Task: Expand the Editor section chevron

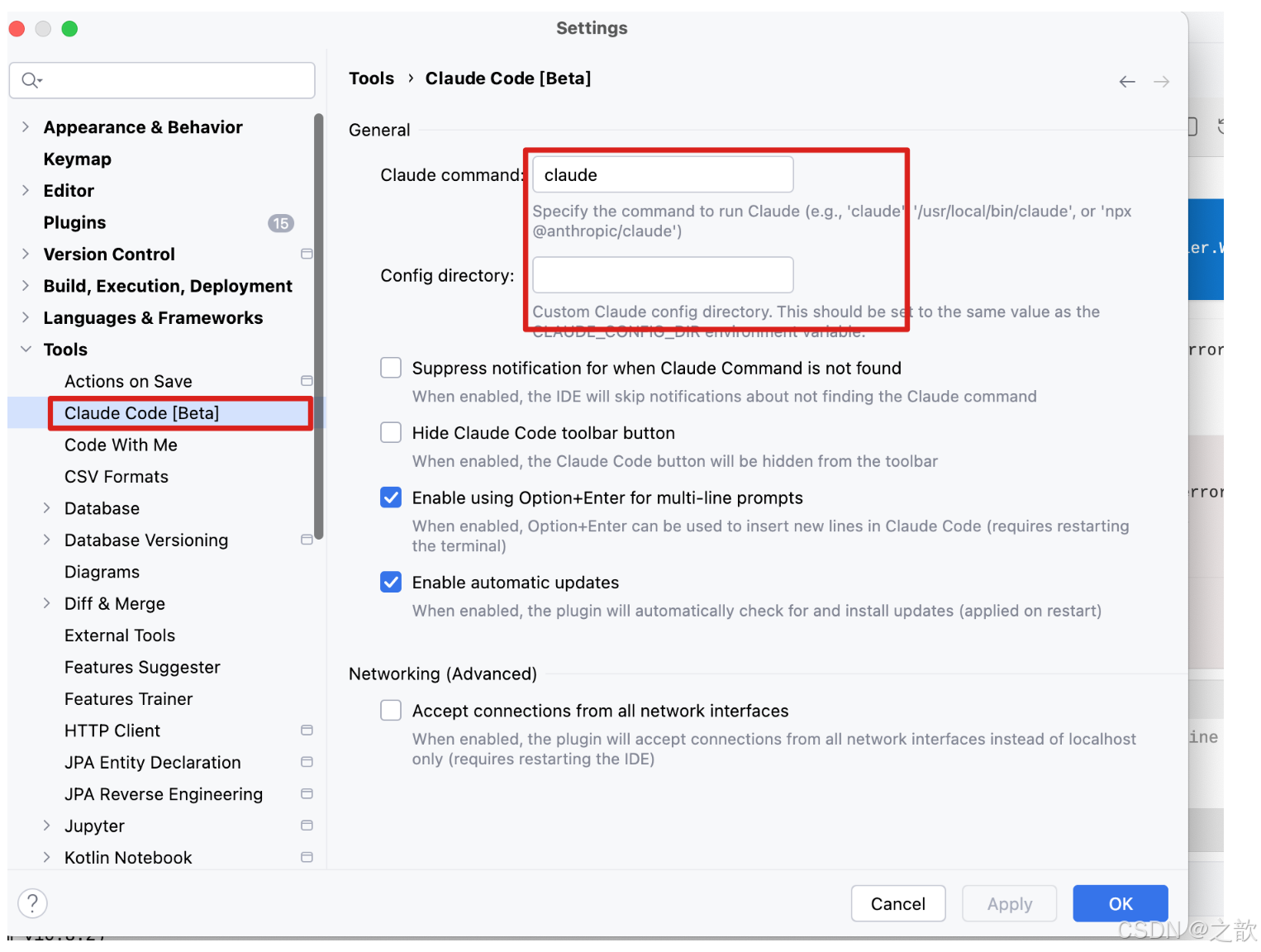Action: coord(26,190)
